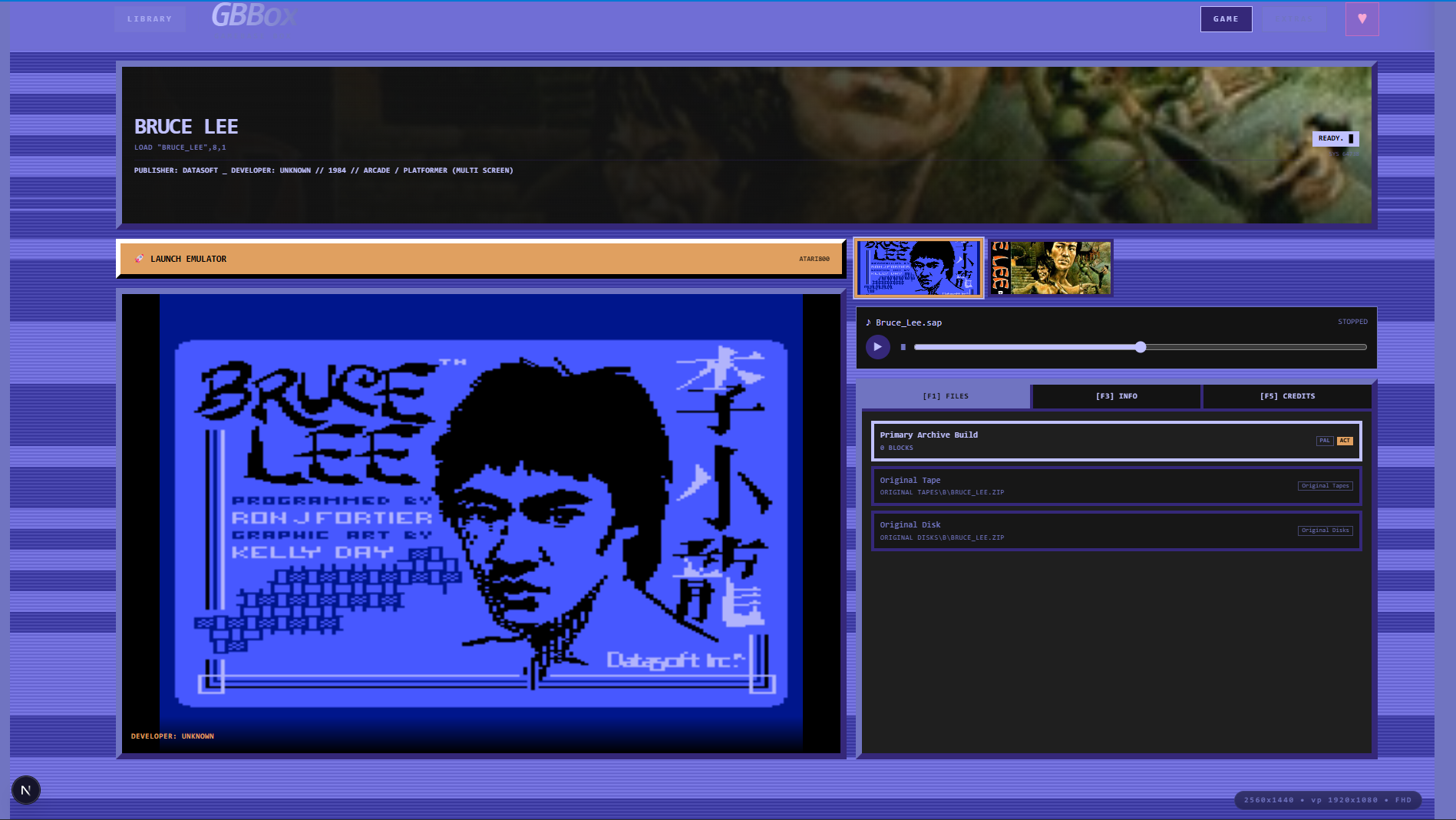Click the rocket icon beside Launch Emulator
The image size is (1456, 820).
click(x=139, y=259)
